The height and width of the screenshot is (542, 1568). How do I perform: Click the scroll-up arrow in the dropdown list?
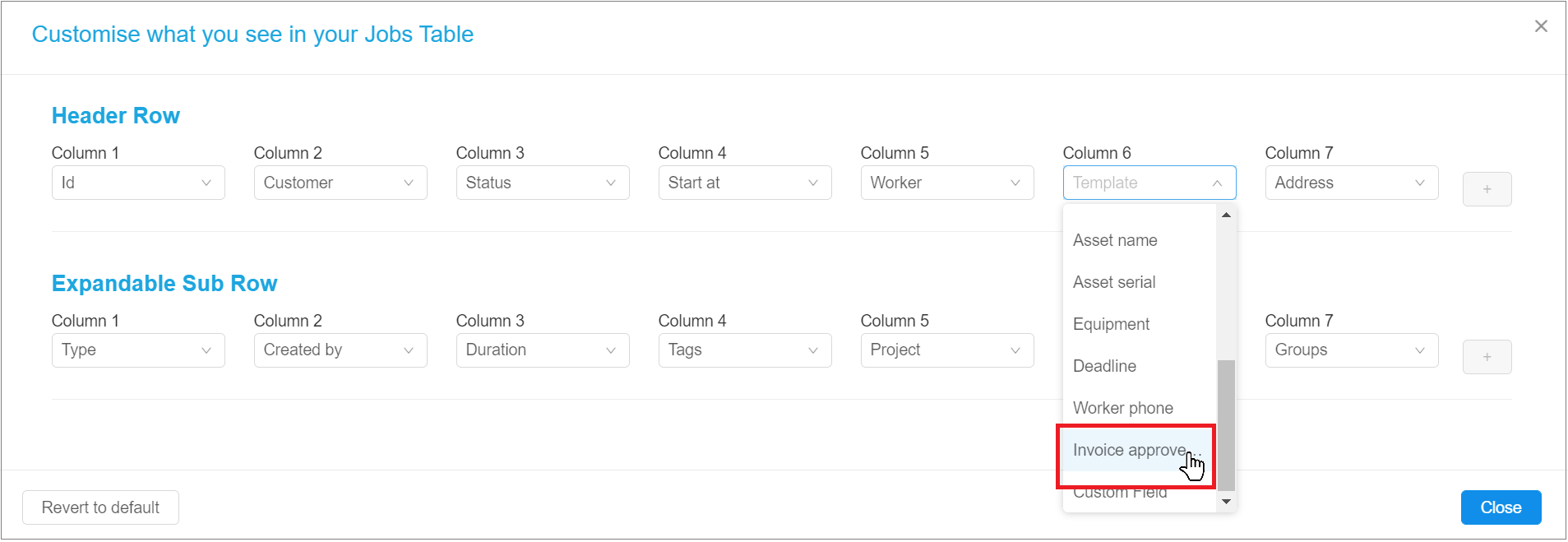pyautogui.click(x=1226, y=215)
